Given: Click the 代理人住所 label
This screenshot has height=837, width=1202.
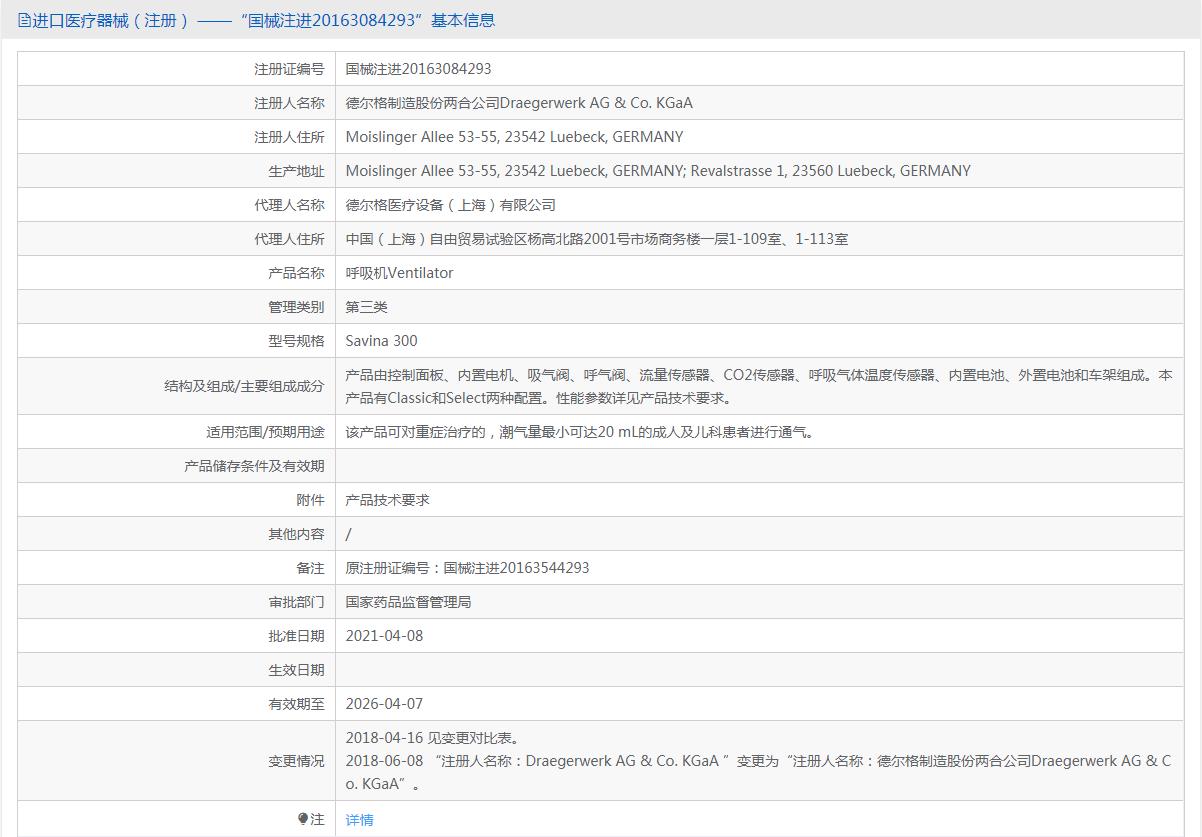Looking at the screenshot, I should tap(290, 239).
